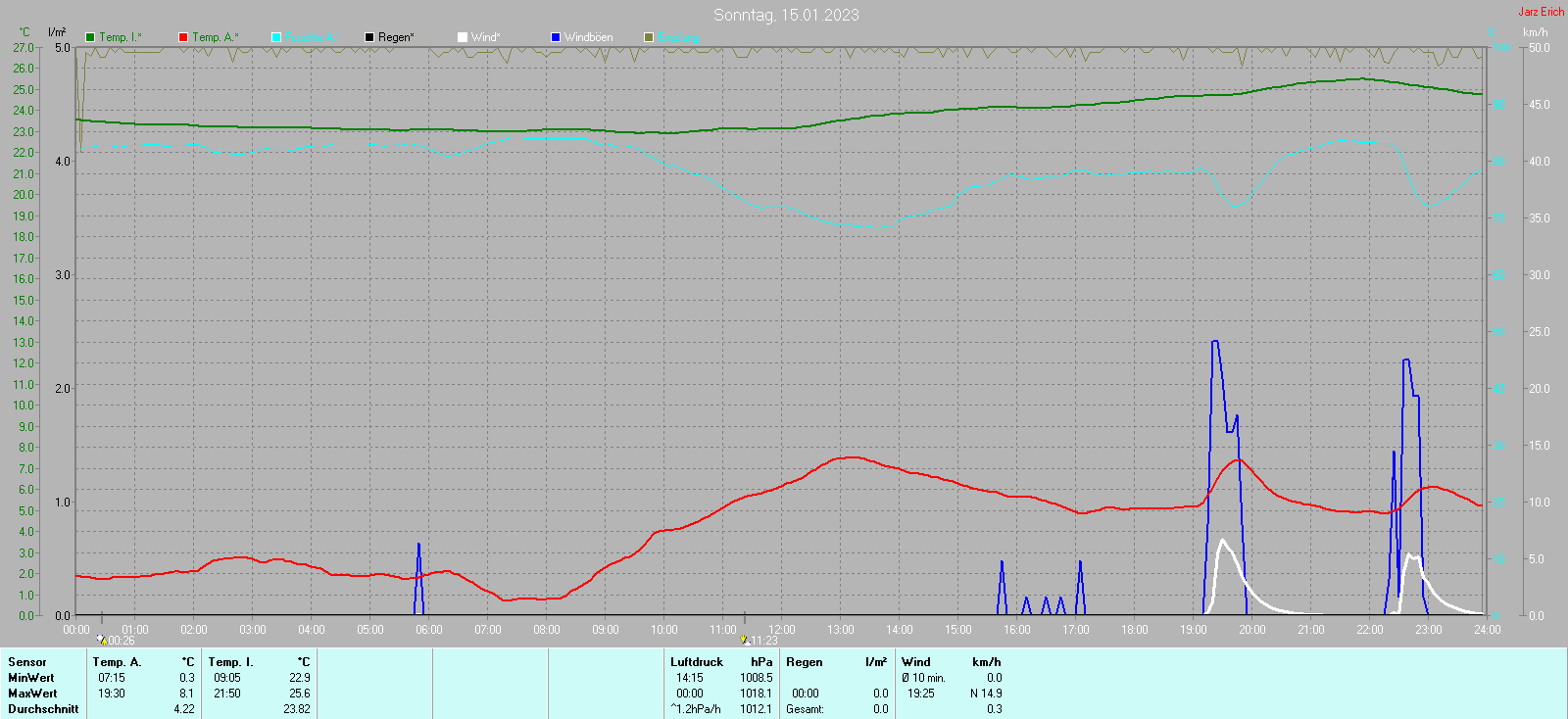
Task: Click the 'Durchschnitt' row label
Action: click(x=43, y=709)
